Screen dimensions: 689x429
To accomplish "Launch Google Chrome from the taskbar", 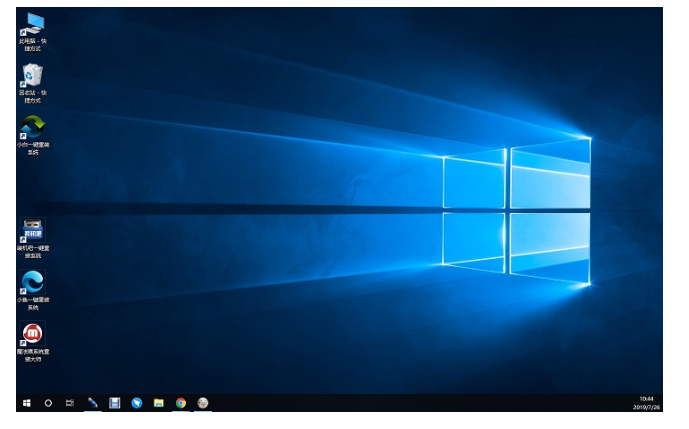I will click(180, 402).
